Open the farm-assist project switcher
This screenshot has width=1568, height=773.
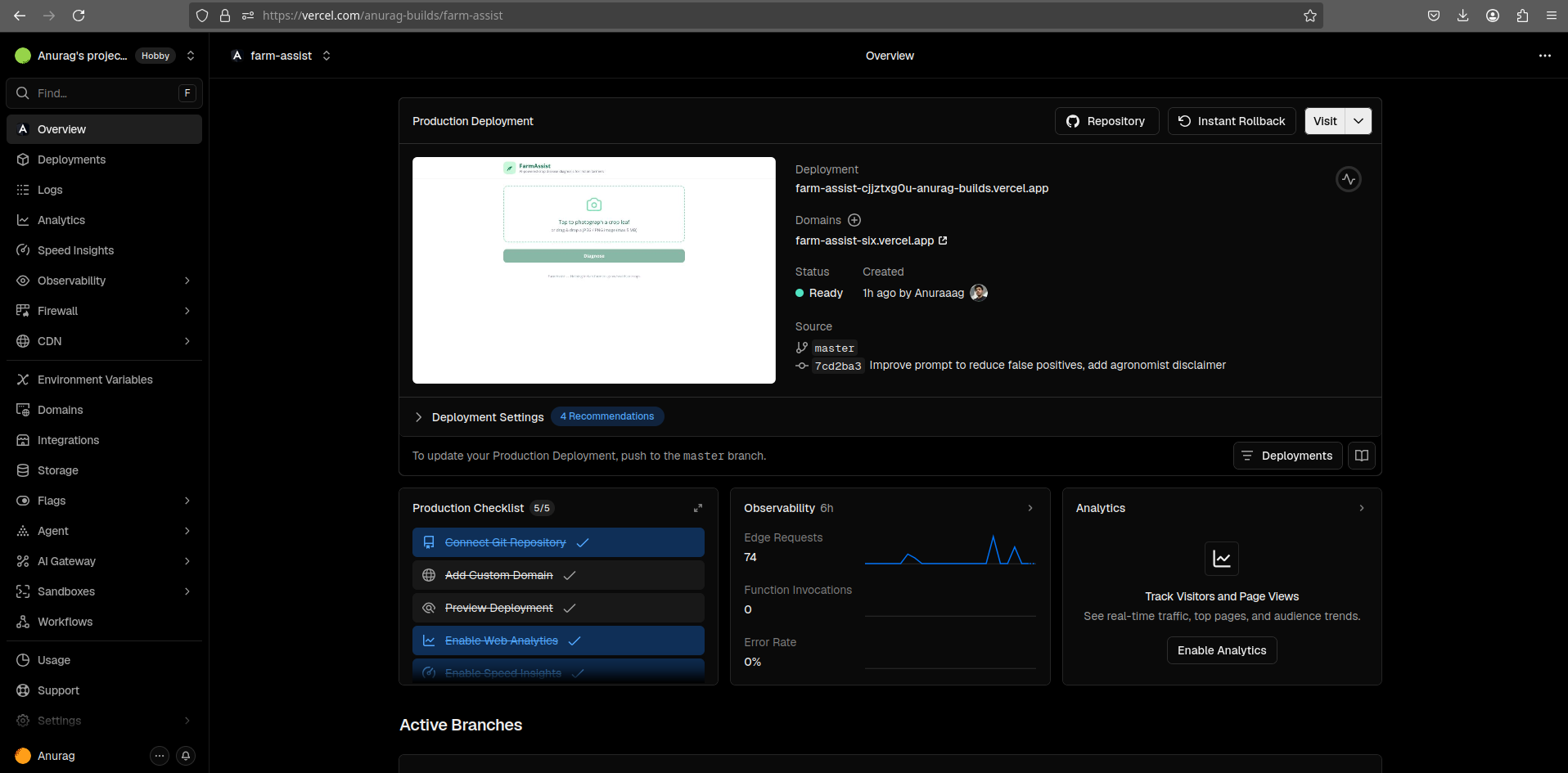[327, 56]
